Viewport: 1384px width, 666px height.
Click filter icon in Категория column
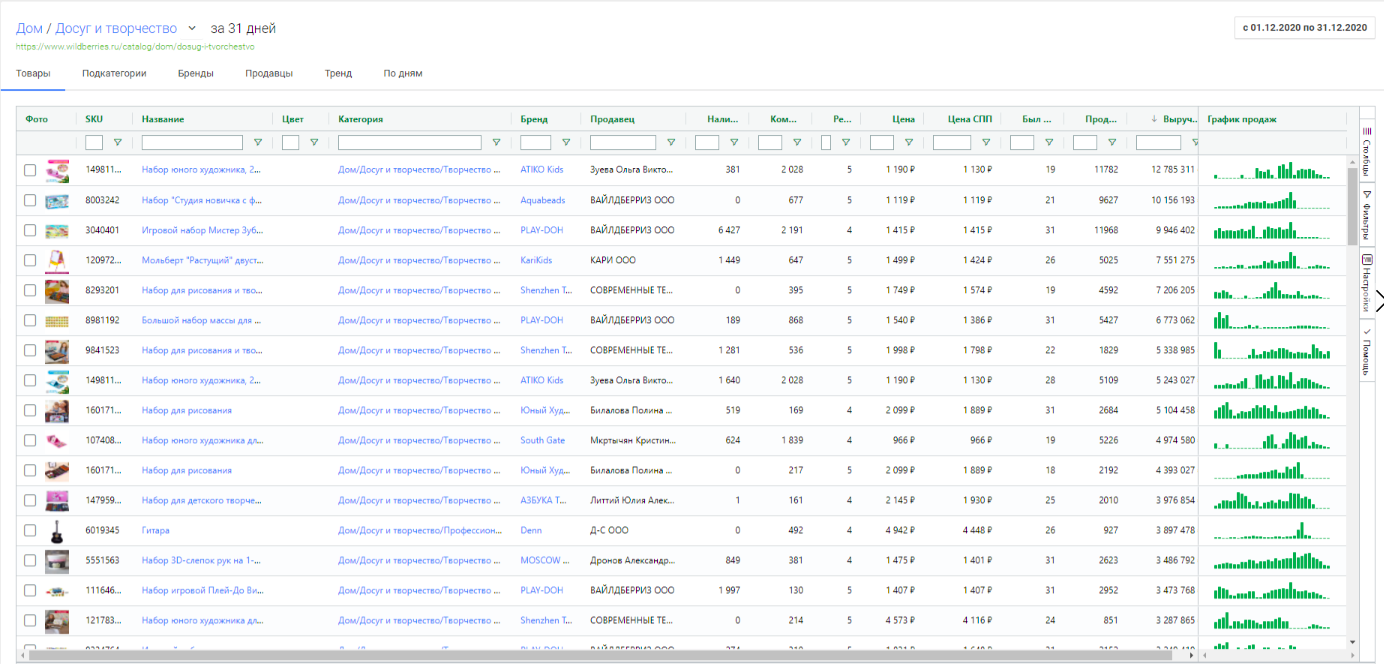(x=497, y=143)
